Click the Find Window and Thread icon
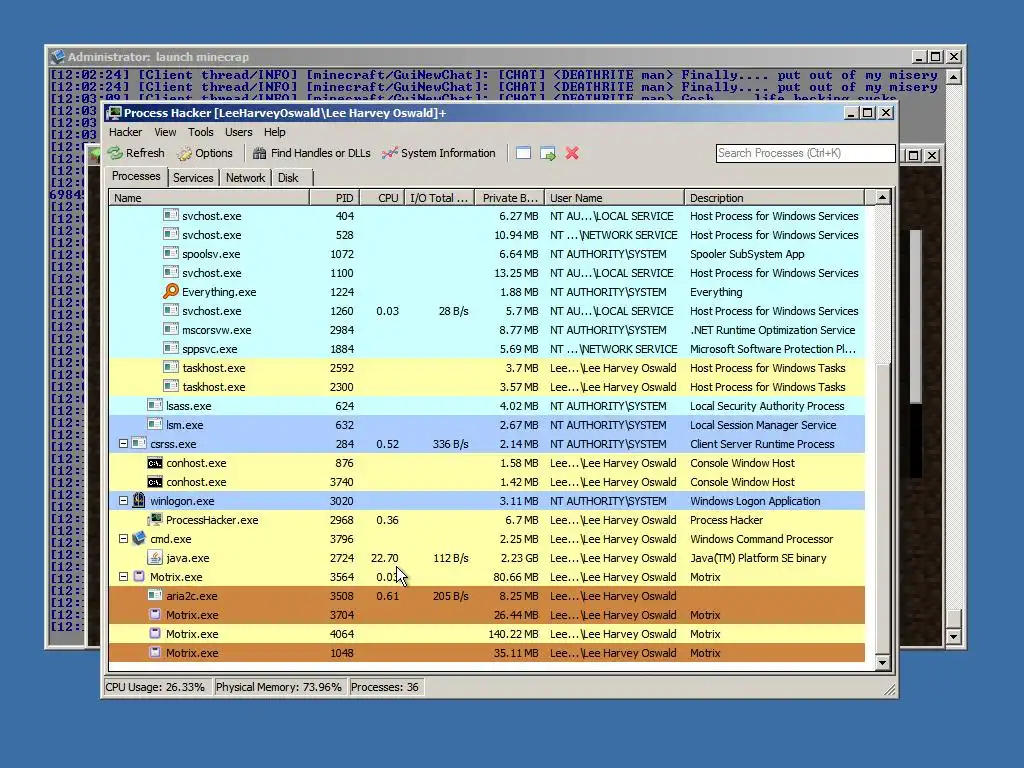This screenshot has height=768, width=1024. click(548, 153)
